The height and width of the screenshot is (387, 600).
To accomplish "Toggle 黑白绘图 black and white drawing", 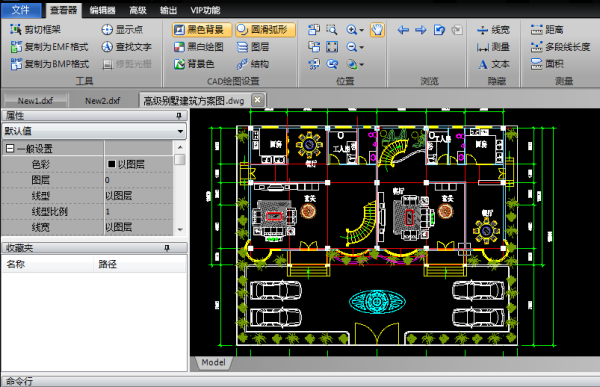I will click(199, 47).
